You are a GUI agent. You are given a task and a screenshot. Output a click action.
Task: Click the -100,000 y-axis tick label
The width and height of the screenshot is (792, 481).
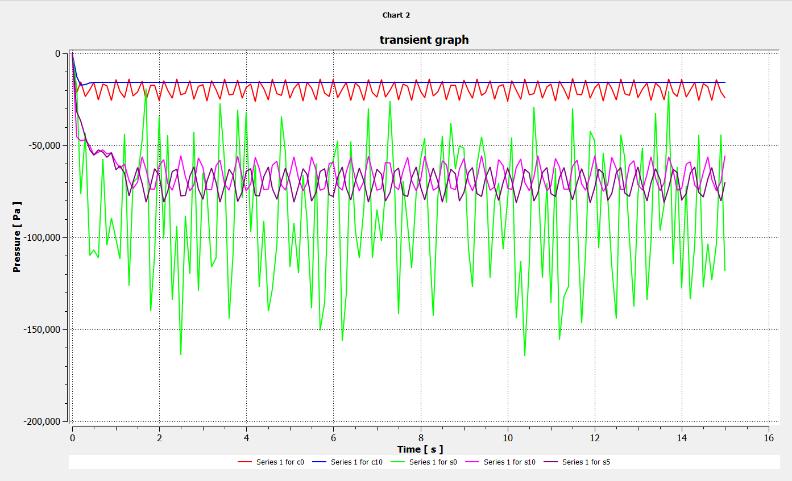(42, 237)
